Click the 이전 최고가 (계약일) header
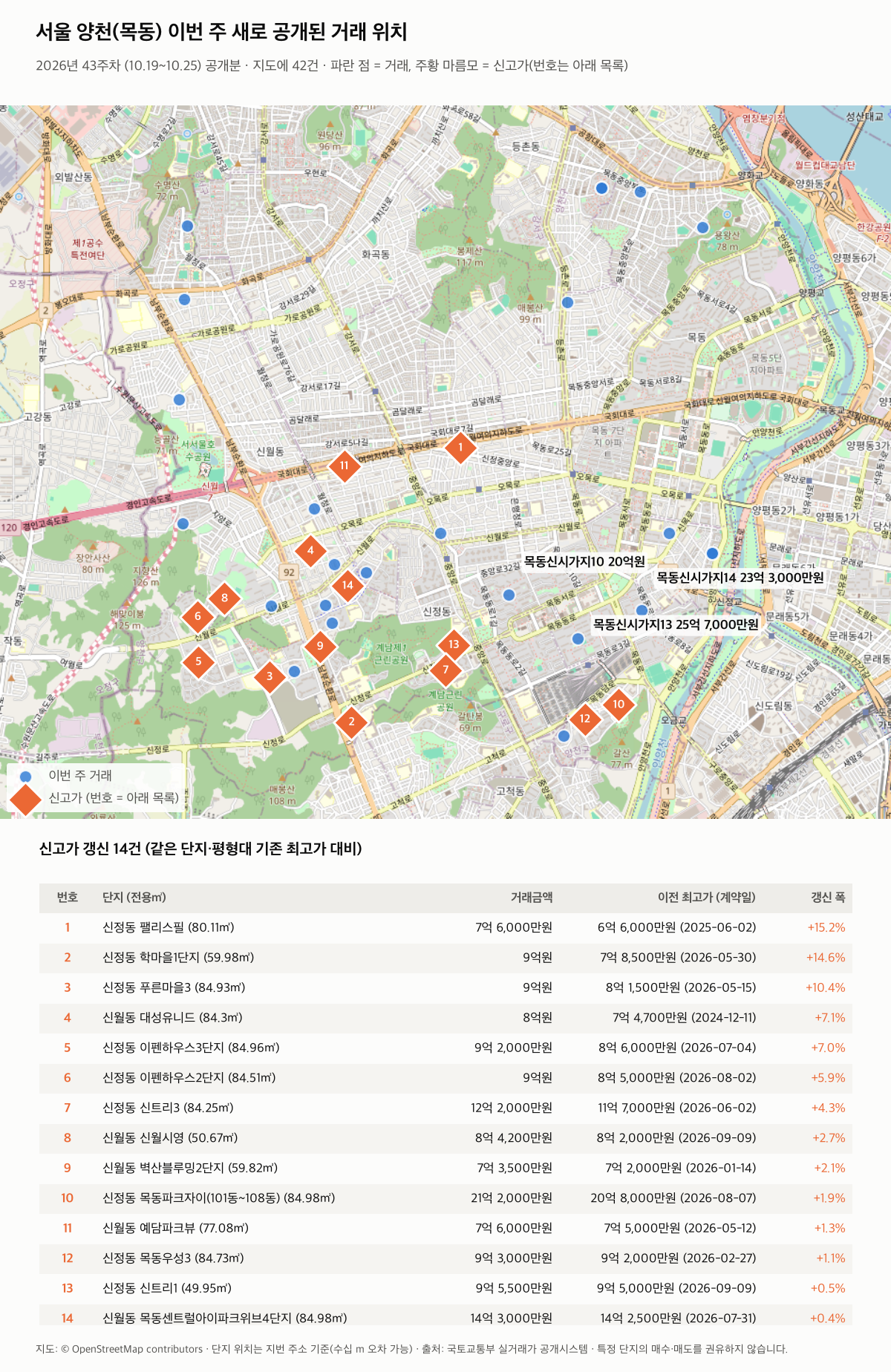The image size is (891, 1372). click(x=707, y=898)
